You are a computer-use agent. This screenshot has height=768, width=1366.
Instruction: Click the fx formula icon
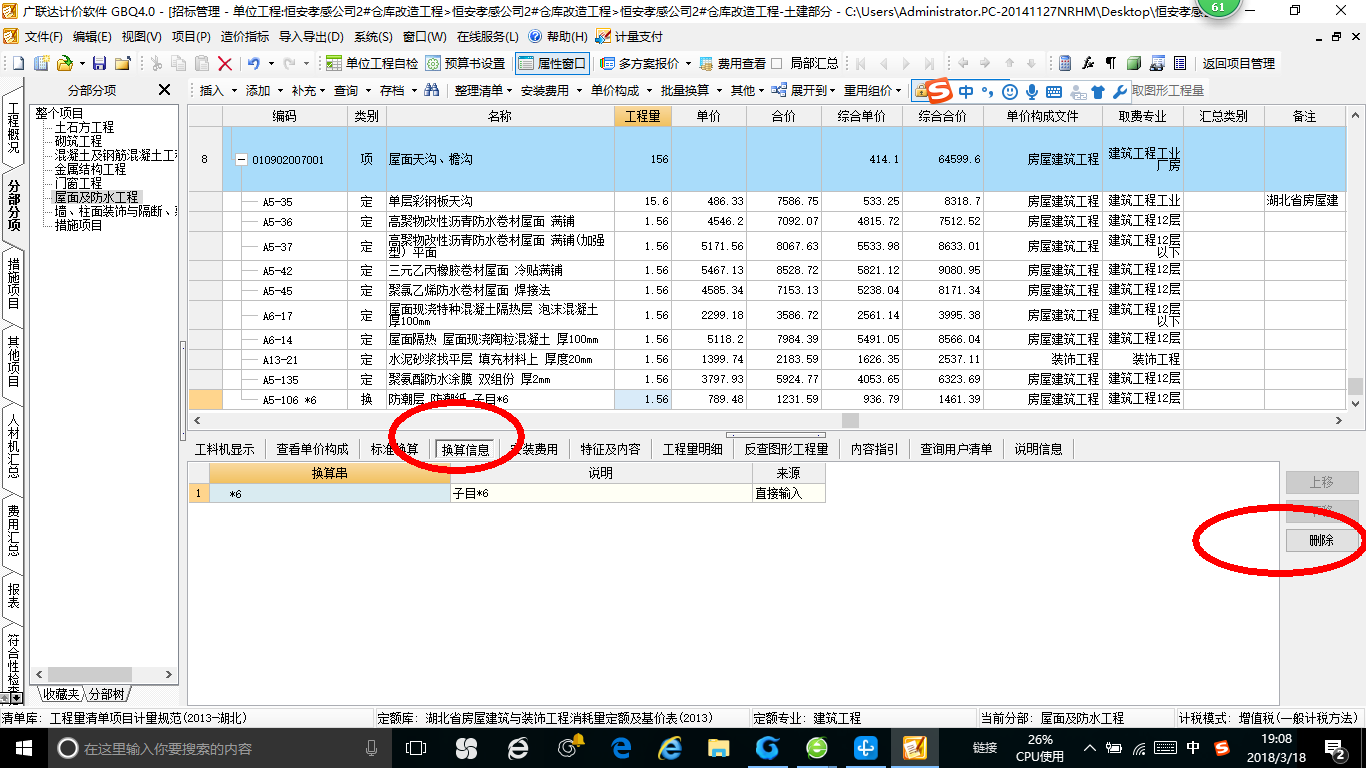pyautogui.click(x=1088, y=63)
